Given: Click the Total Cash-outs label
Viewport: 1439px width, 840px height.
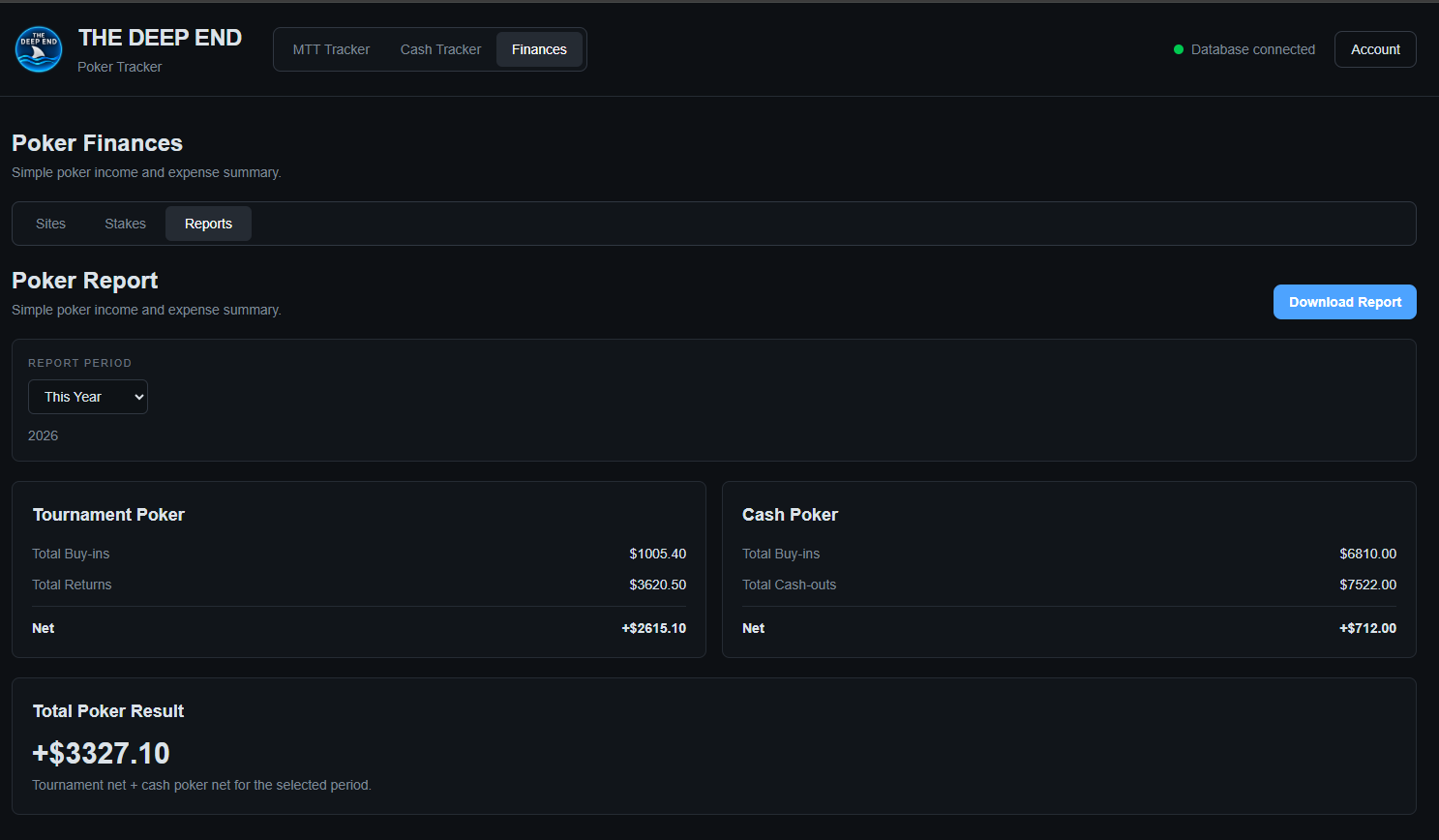Looking at the screenshot, I should coord(789,585).
